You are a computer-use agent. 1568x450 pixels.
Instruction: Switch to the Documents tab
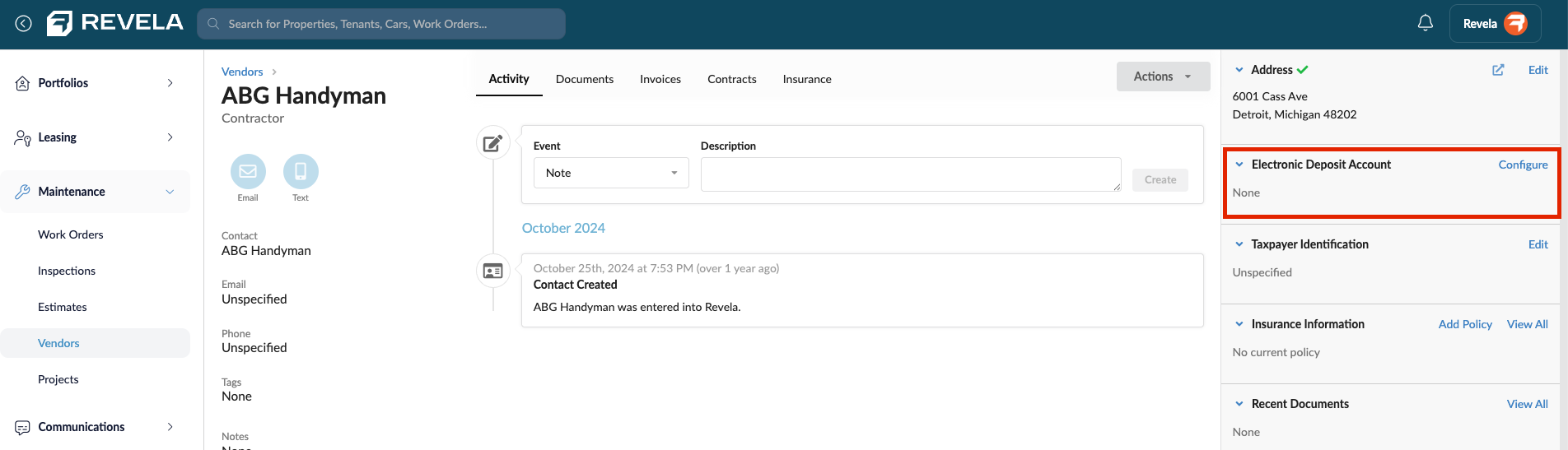(585, 79)
